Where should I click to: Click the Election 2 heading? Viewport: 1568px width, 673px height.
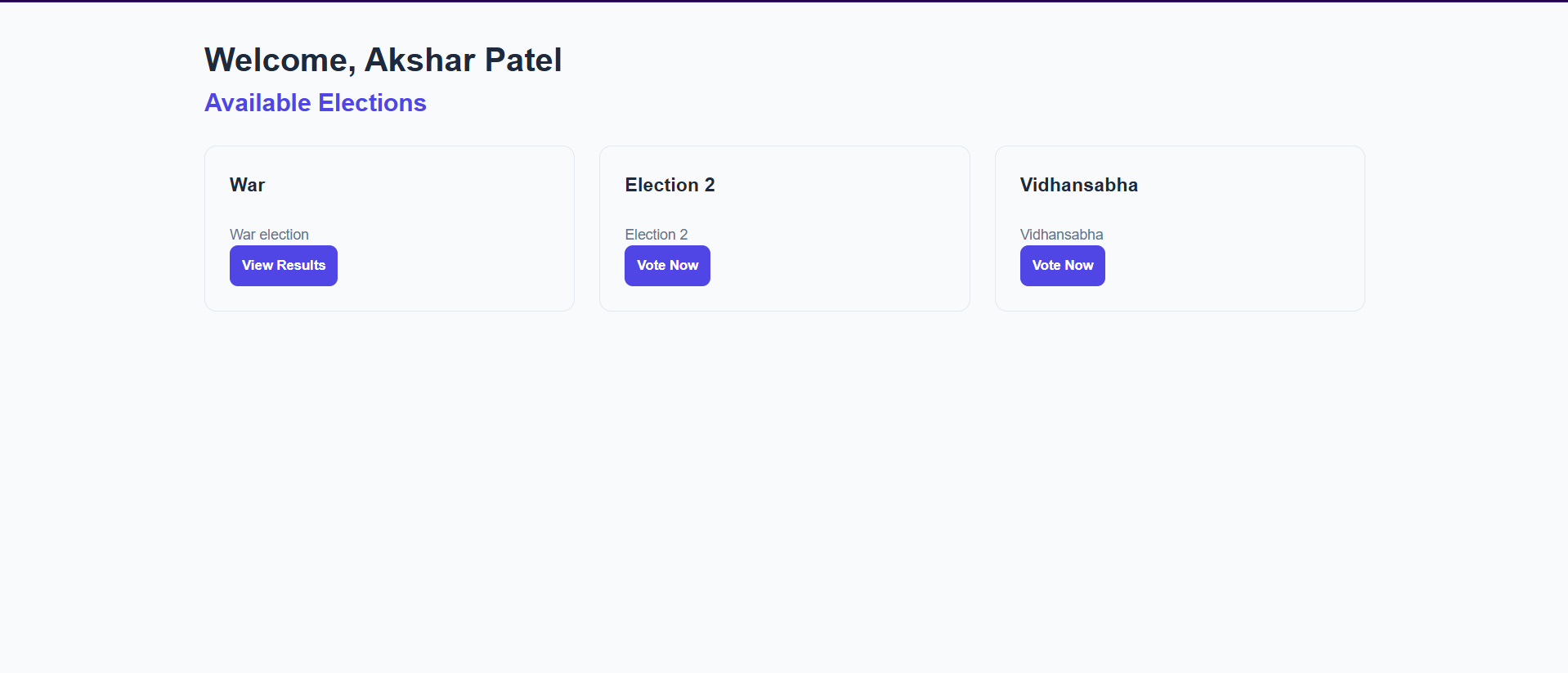tap(669, 185)
